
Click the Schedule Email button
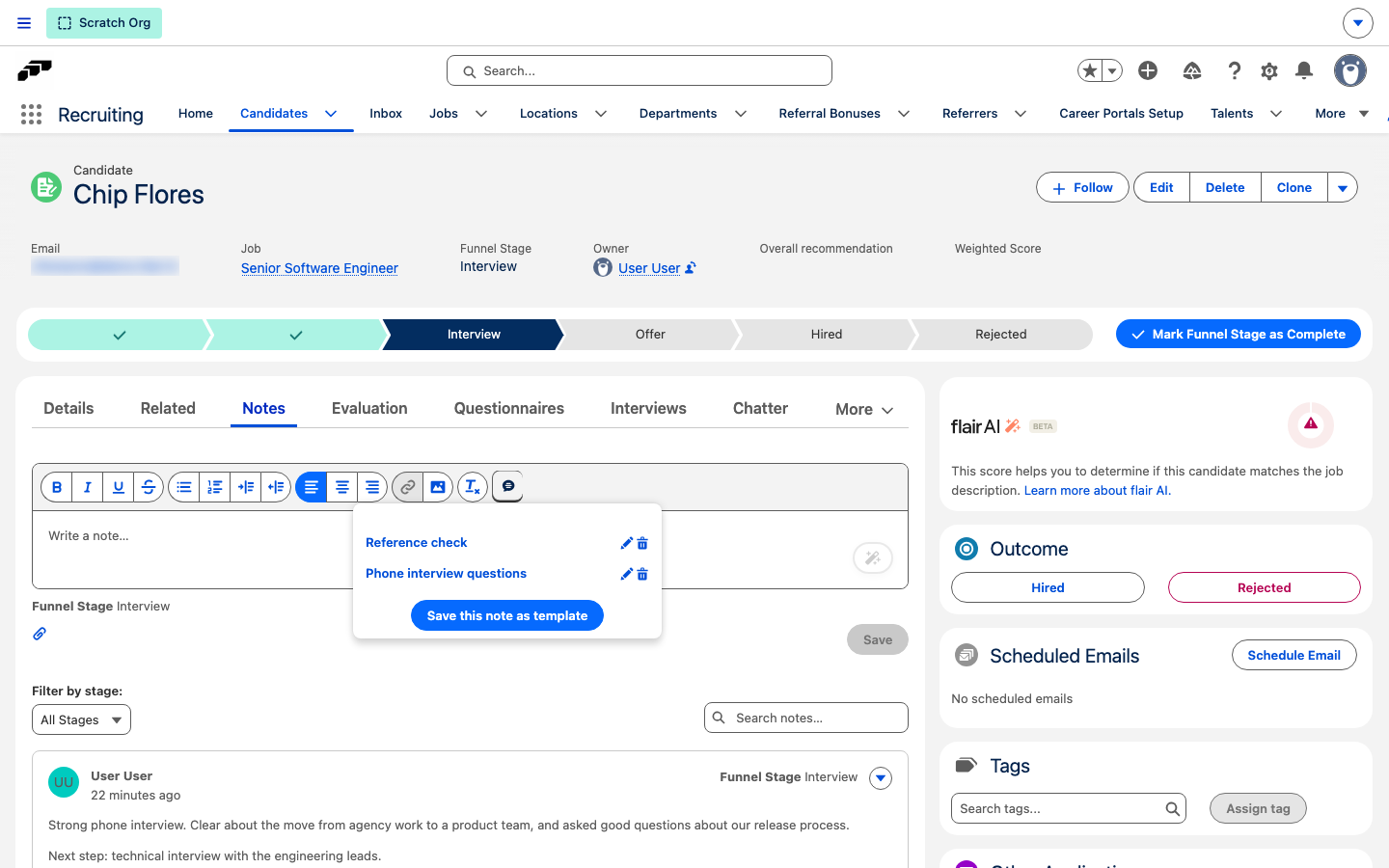point(1294,656)
